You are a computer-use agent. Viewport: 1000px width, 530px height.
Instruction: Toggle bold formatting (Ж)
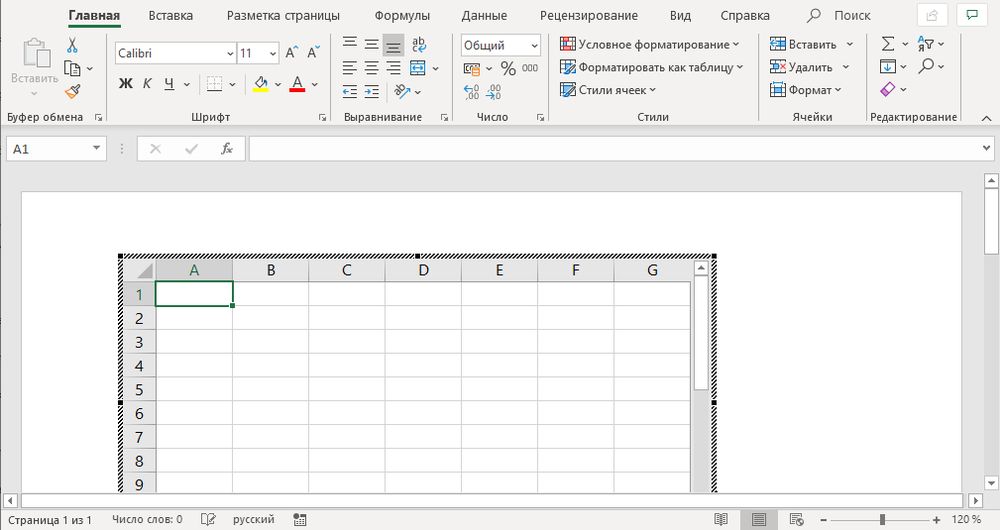click(x=126, y=84)
